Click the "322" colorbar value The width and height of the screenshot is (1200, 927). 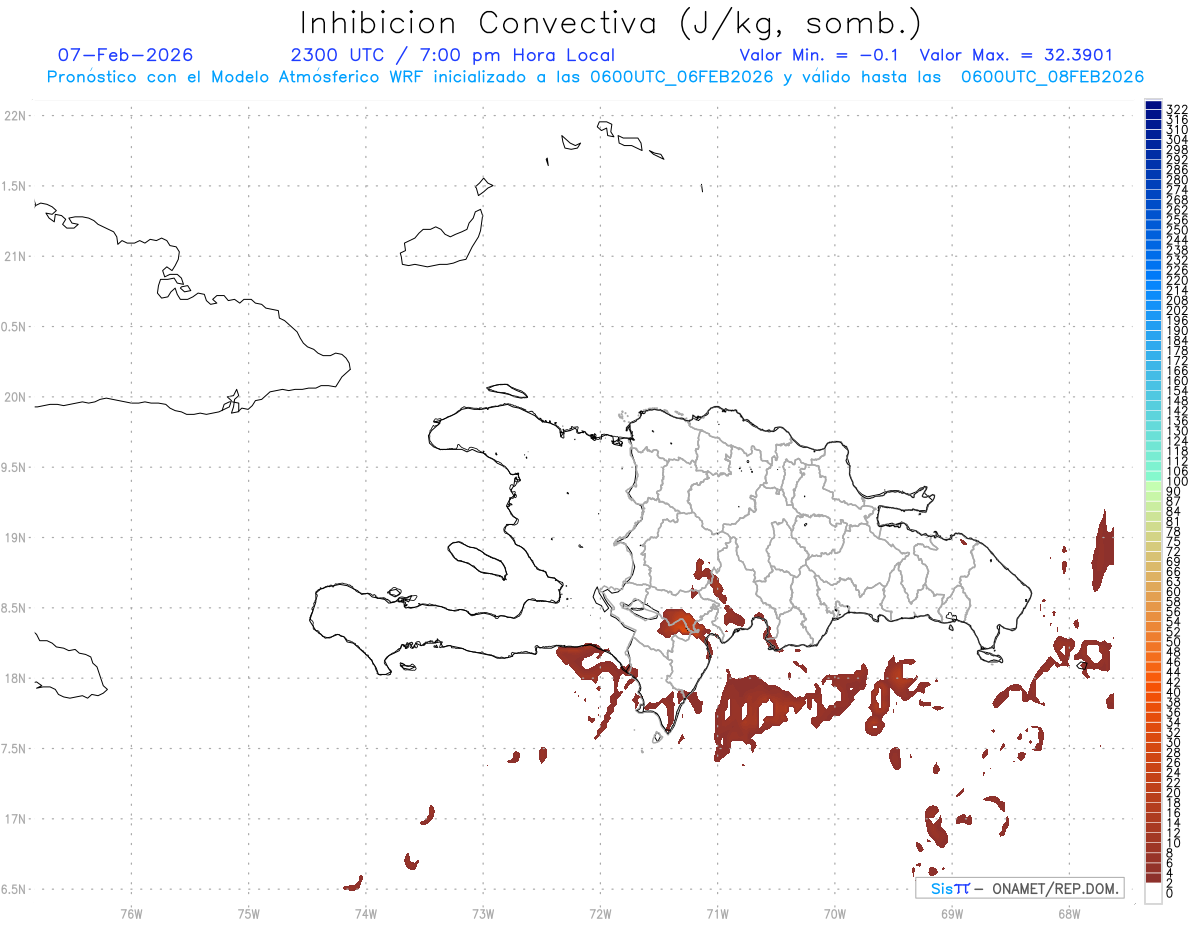[x=1176, y=108]
